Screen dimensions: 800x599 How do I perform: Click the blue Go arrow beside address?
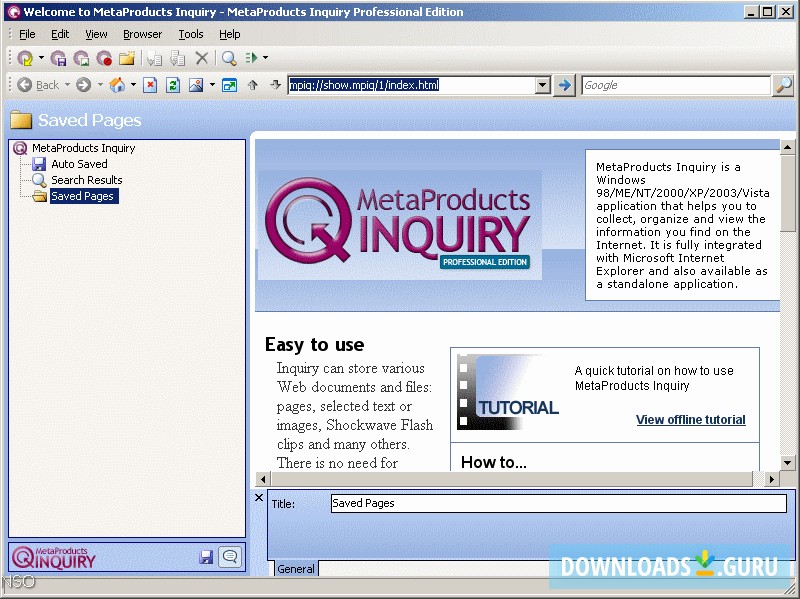[x=564, y=85]
